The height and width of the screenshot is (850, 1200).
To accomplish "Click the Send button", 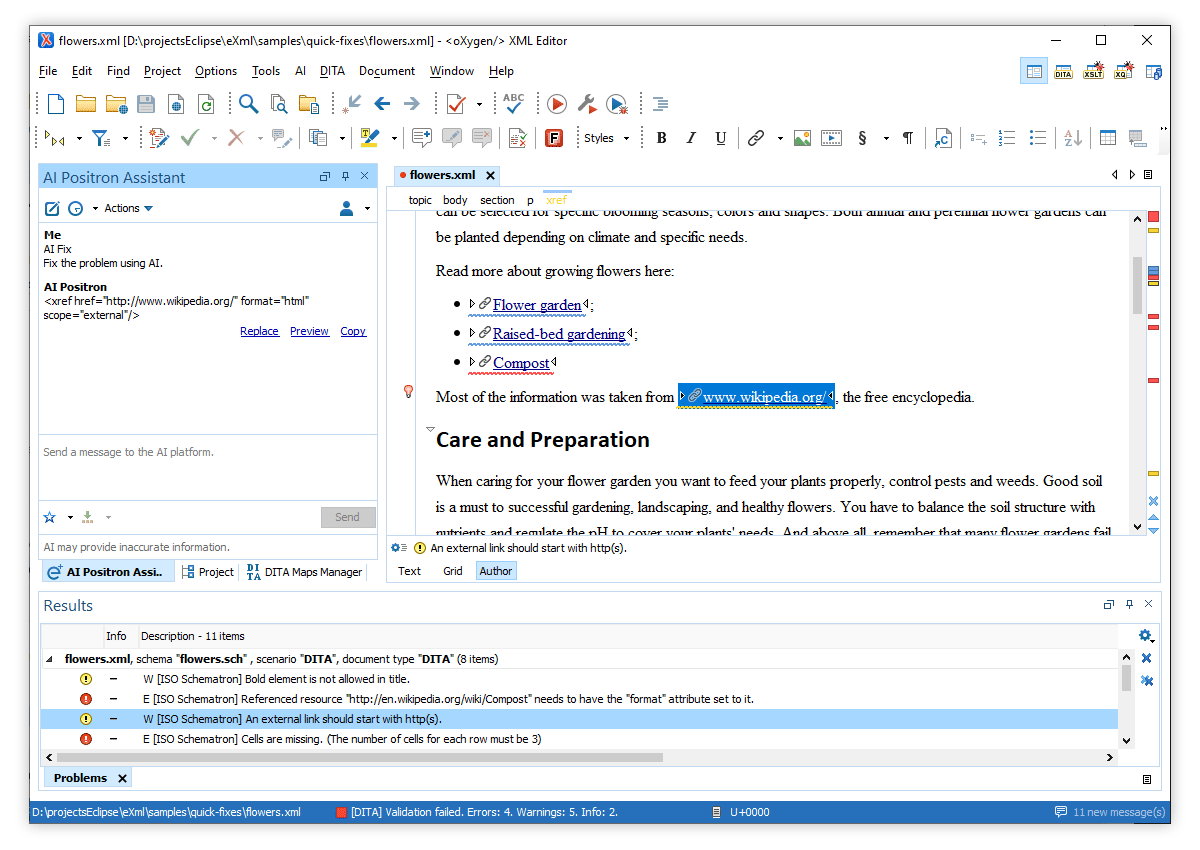I will (x=348, y=517).
